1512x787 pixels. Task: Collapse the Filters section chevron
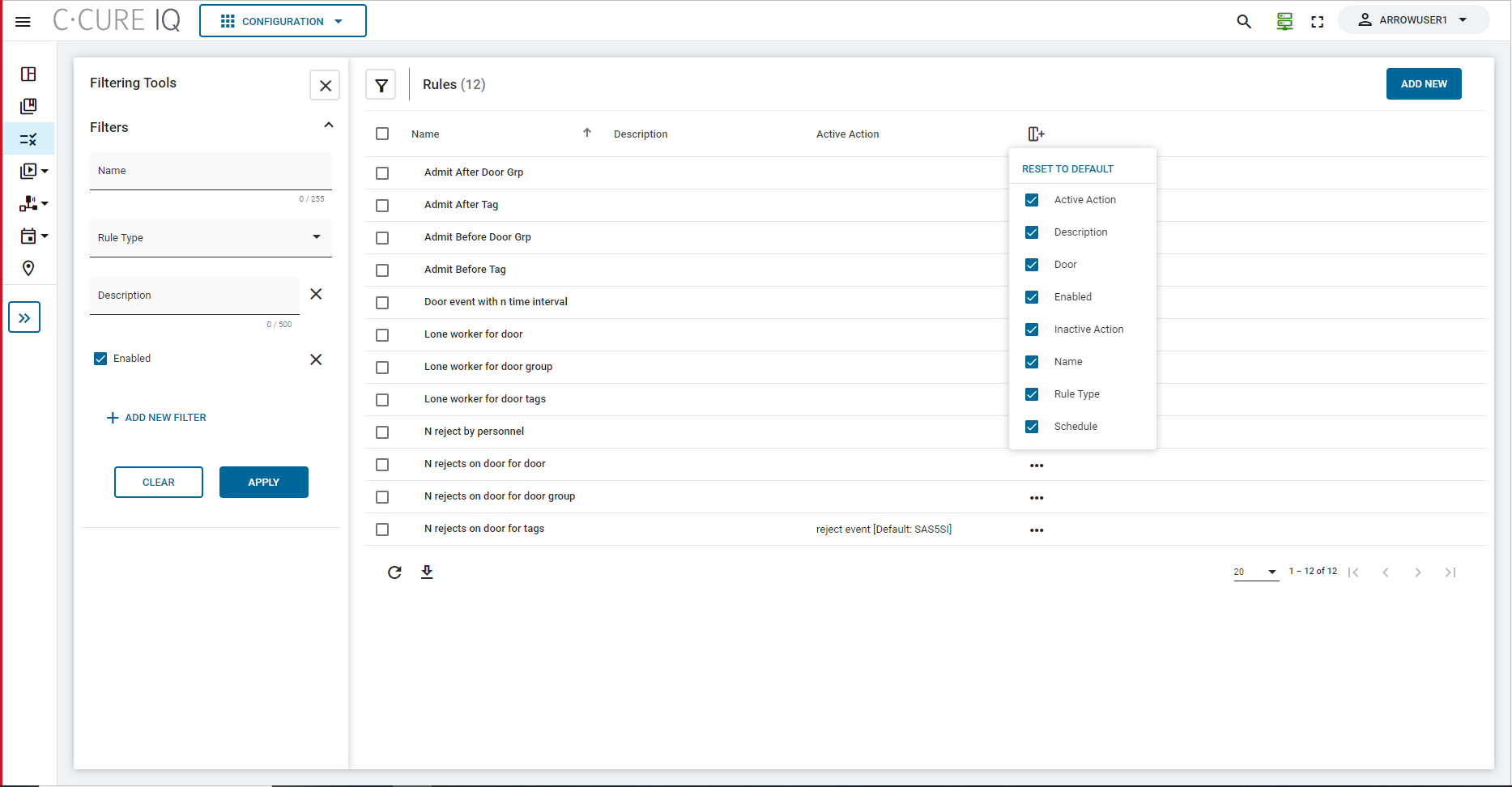tap(329, 125)
